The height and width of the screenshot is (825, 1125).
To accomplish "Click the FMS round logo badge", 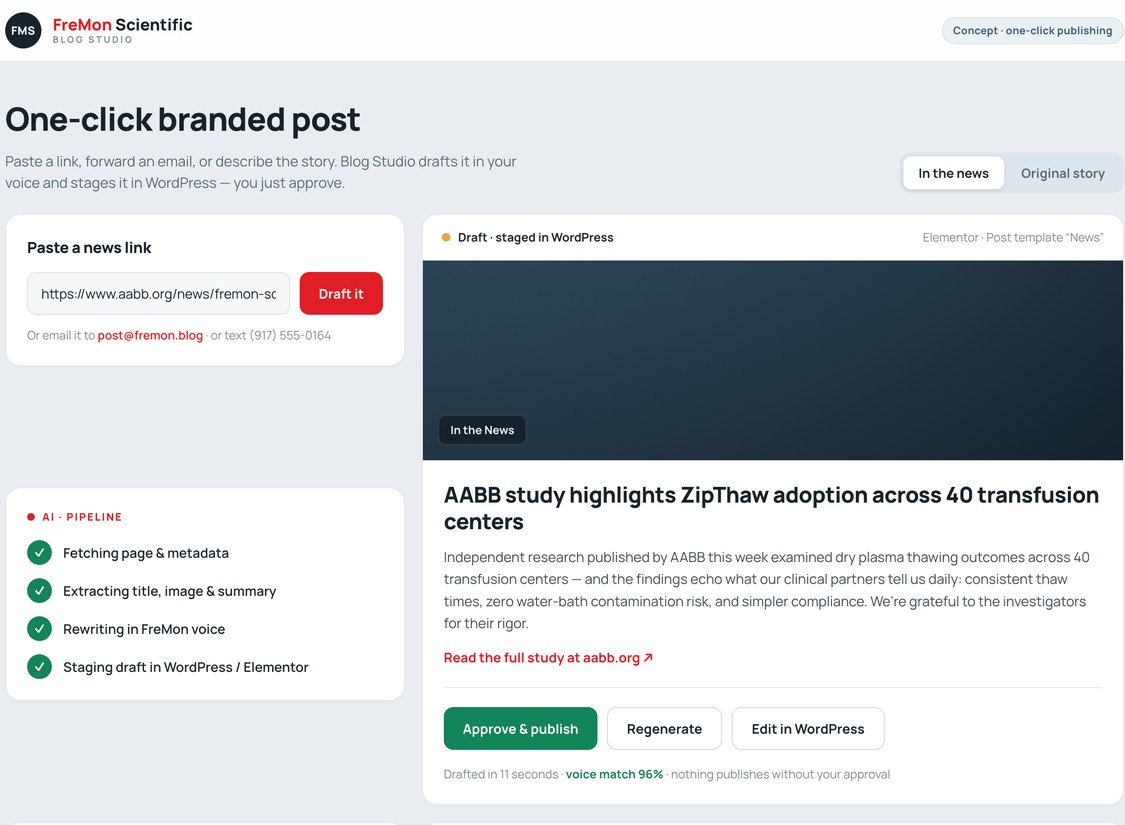I will point(23,30).
